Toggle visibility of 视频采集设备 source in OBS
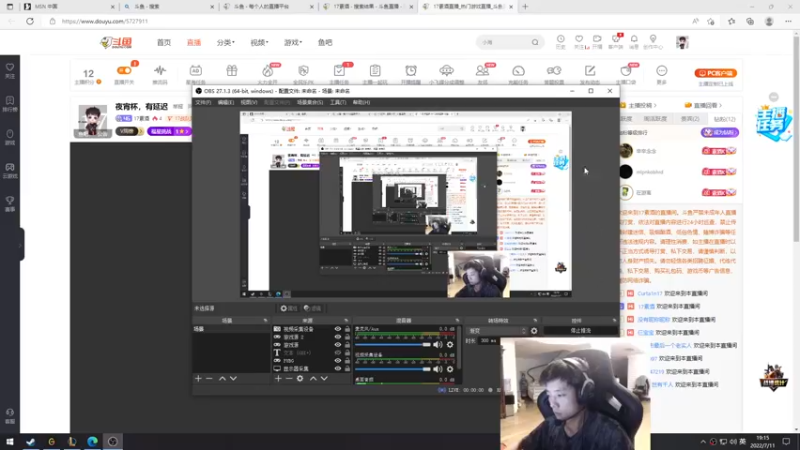Viewport: 800px width, 450px height. tap(338, 329)
